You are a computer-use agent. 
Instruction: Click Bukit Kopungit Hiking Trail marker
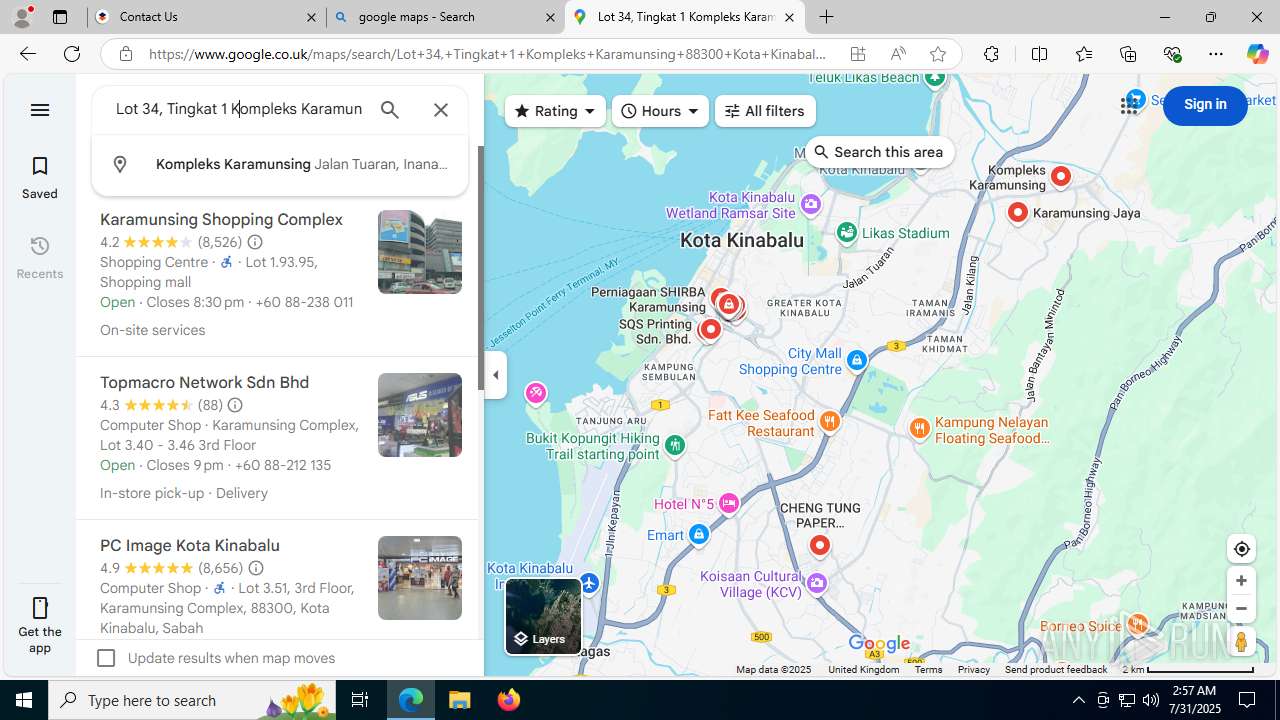pyautogui.click(x=675, y=445)
